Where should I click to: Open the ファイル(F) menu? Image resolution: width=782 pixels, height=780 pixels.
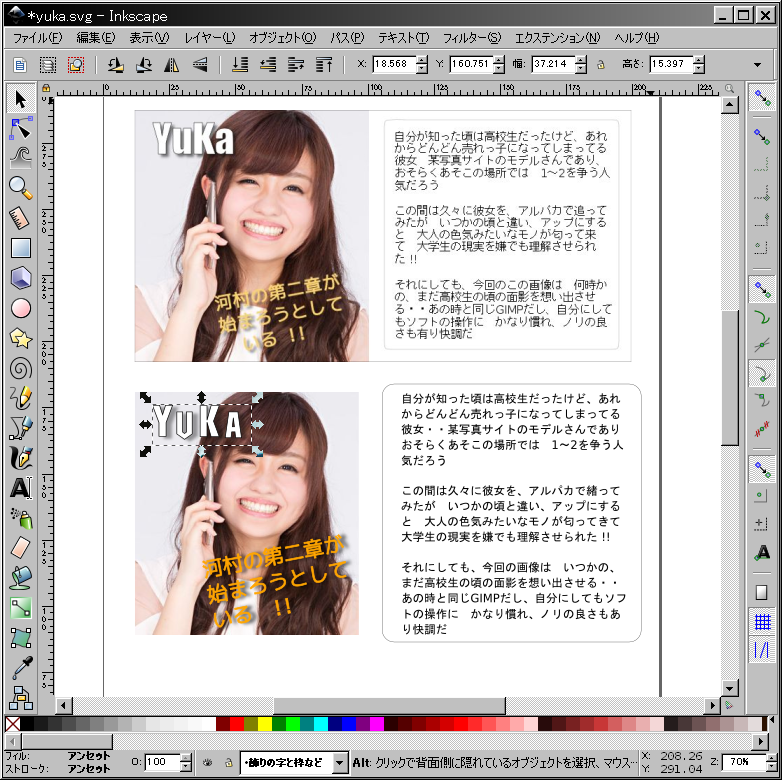38,38
